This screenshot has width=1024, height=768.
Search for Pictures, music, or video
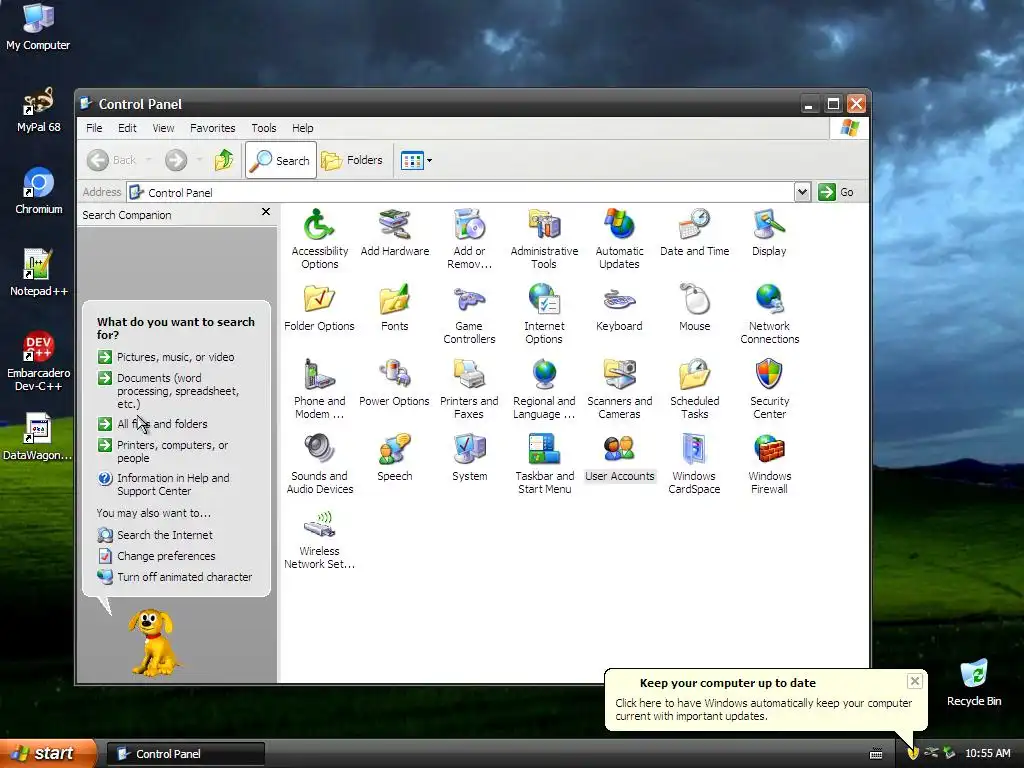pos(167,357)
